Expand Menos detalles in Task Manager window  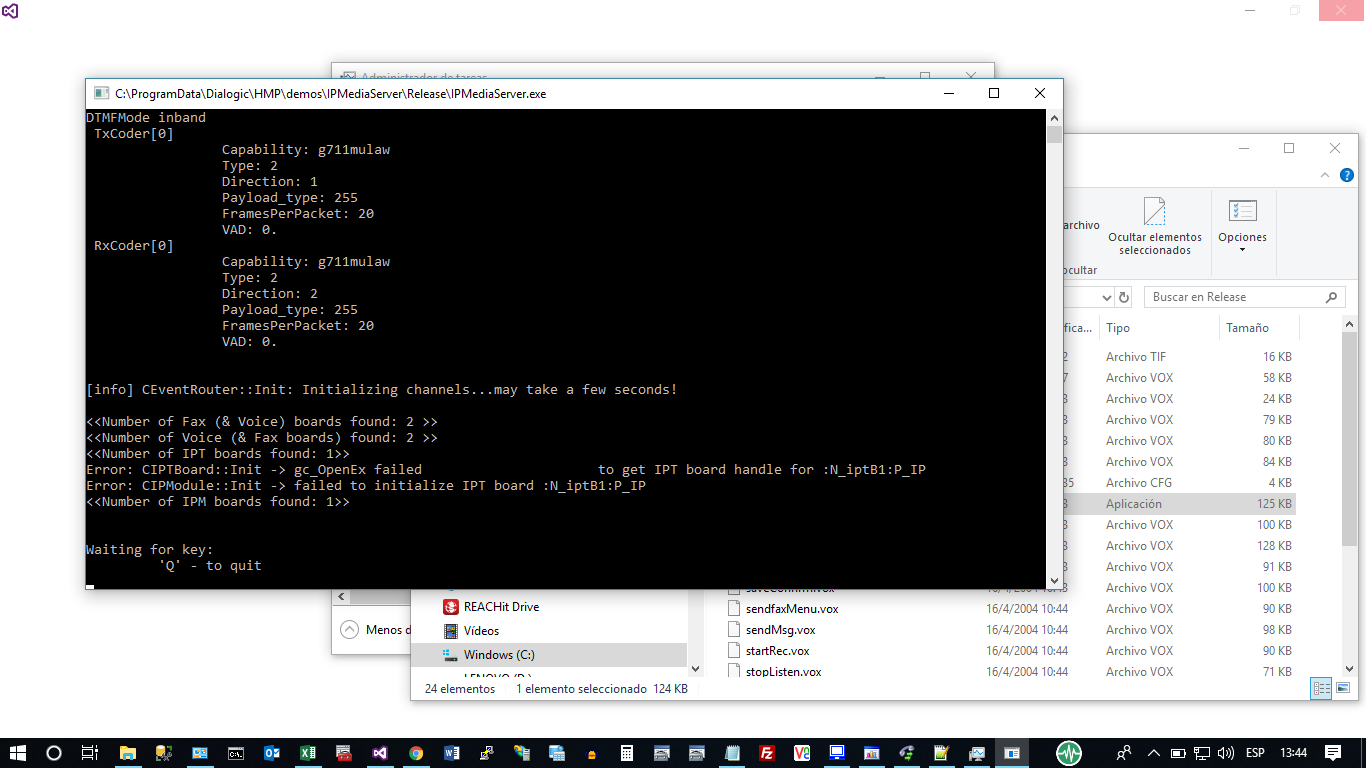tap(377, 630)
